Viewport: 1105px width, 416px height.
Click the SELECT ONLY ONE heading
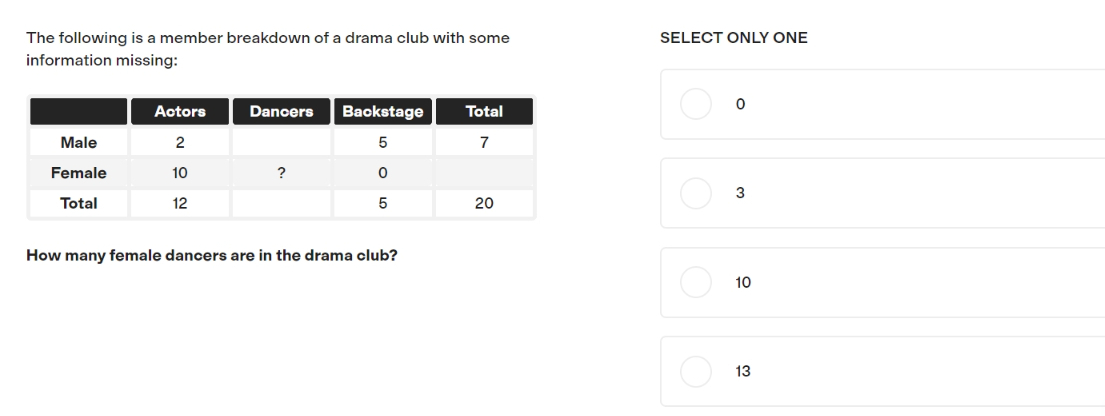(x=734, y=38)
